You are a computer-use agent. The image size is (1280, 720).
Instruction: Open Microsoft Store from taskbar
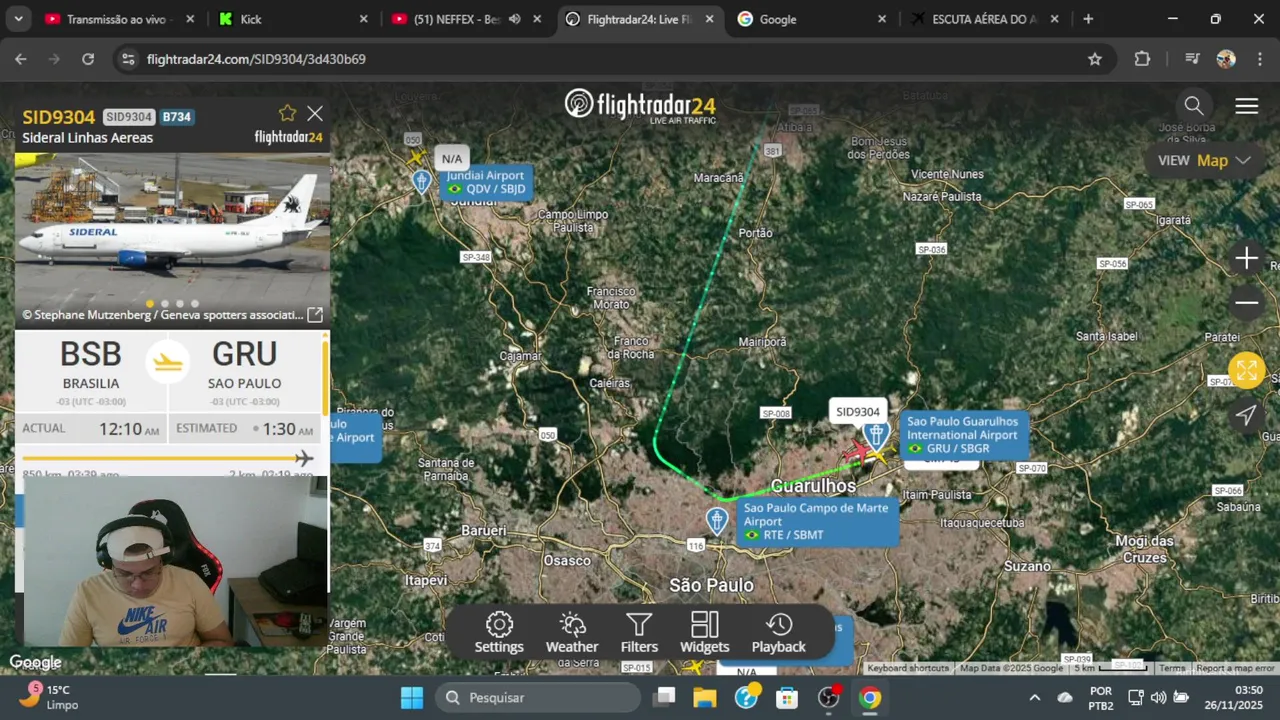click(787, 698)
